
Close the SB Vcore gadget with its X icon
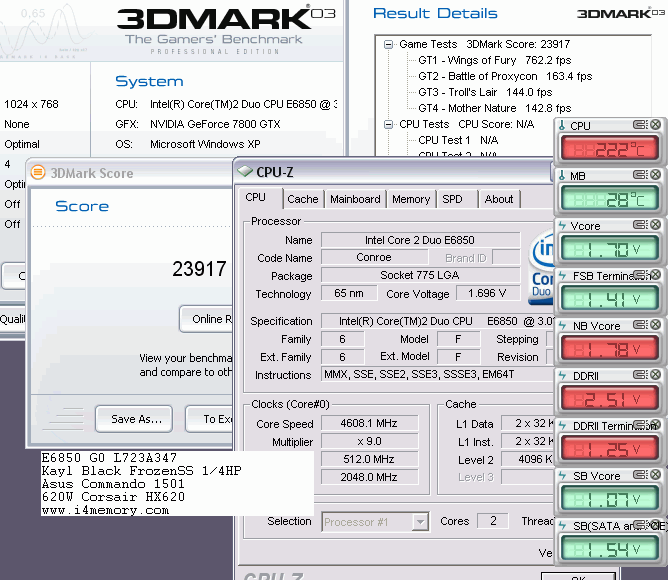(x=656, y=474)
